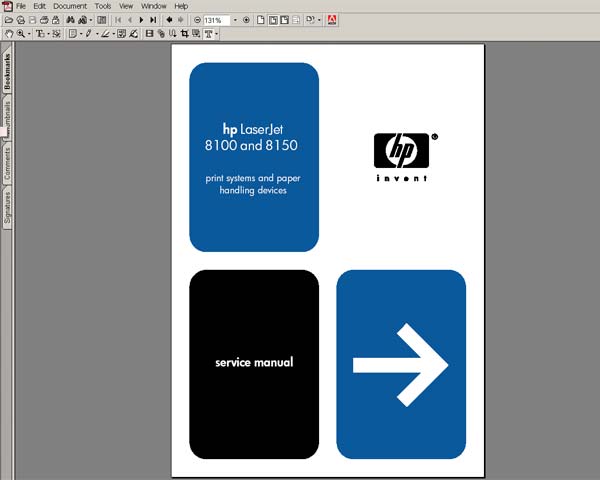Select the Text Select tool
Image resolution: width=600 pixels, height=480 pixels.
click(40, 34)
